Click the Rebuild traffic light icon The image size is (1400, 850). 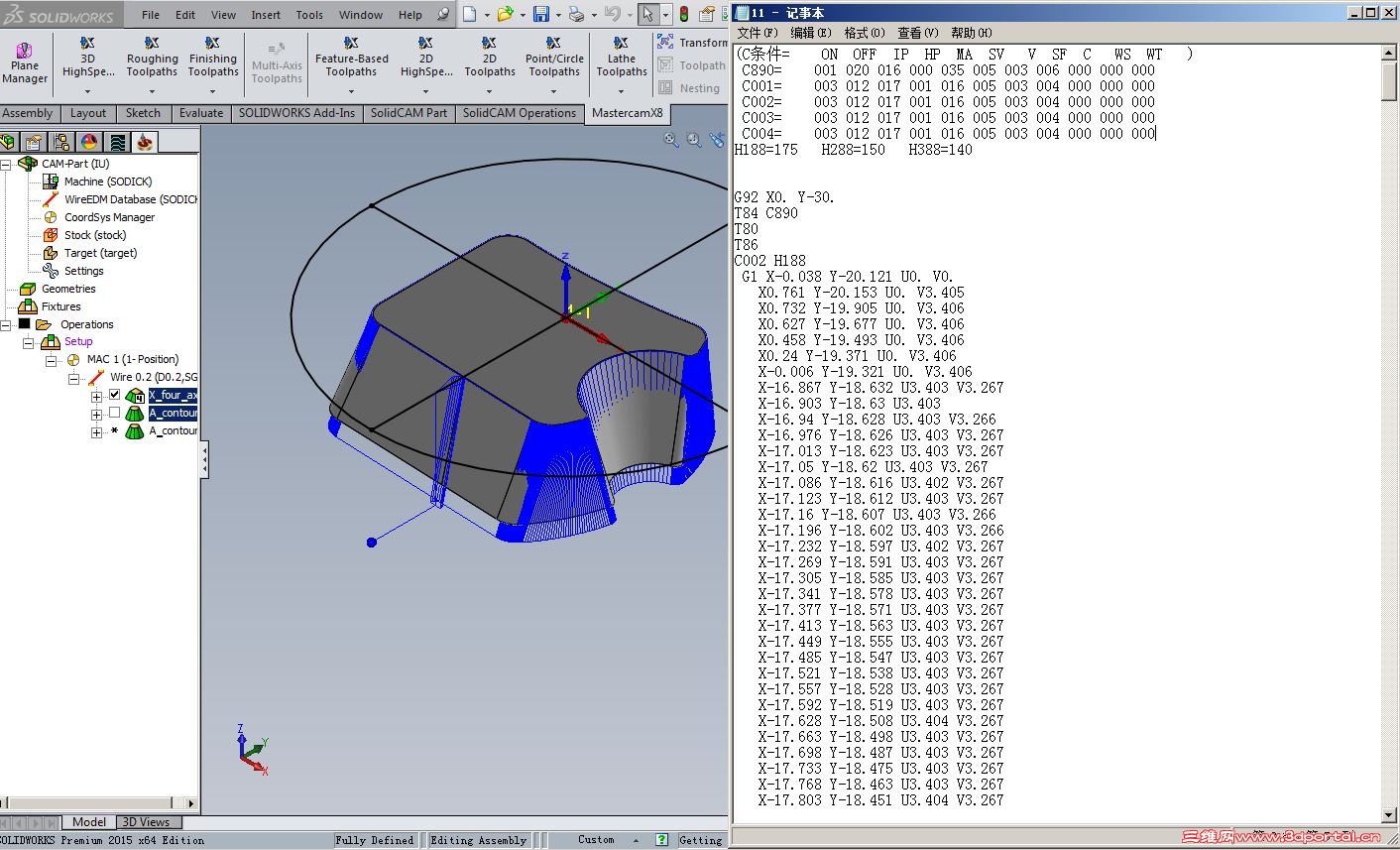[684, 14]
